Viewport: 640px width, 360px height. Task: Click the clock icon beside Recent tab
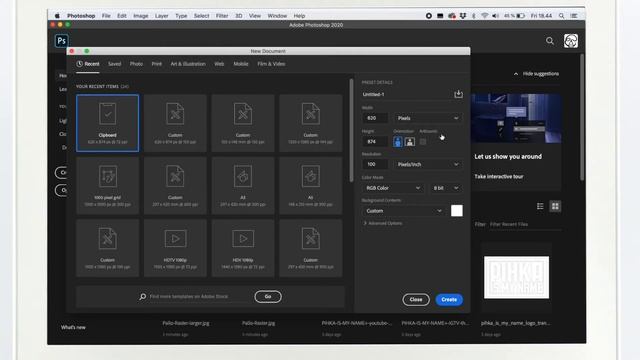[80, 64]
